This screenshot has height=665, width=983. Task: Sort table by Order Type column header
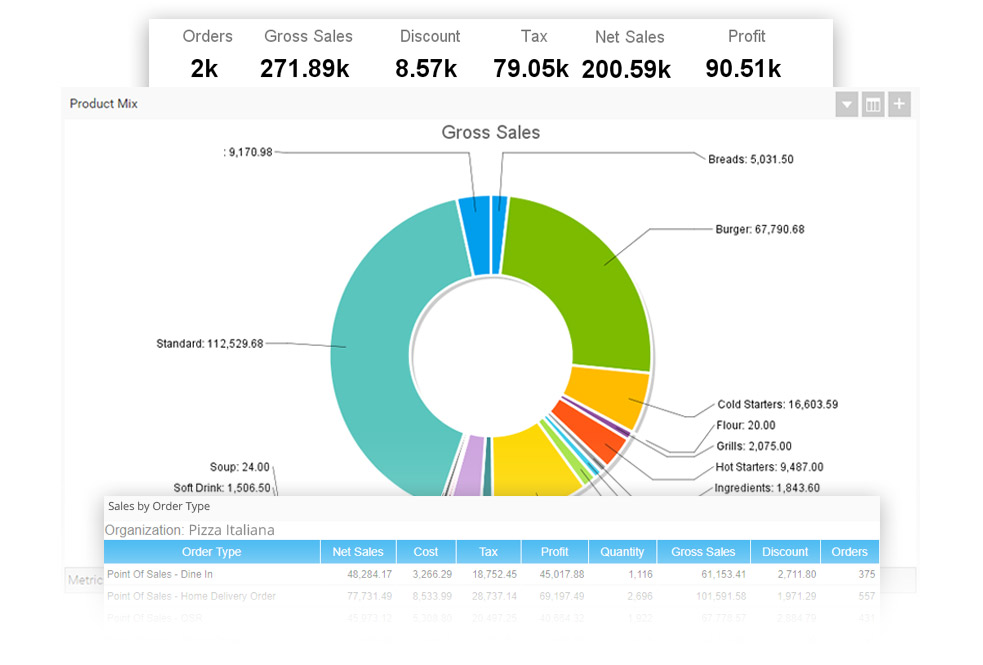point(212,552)
